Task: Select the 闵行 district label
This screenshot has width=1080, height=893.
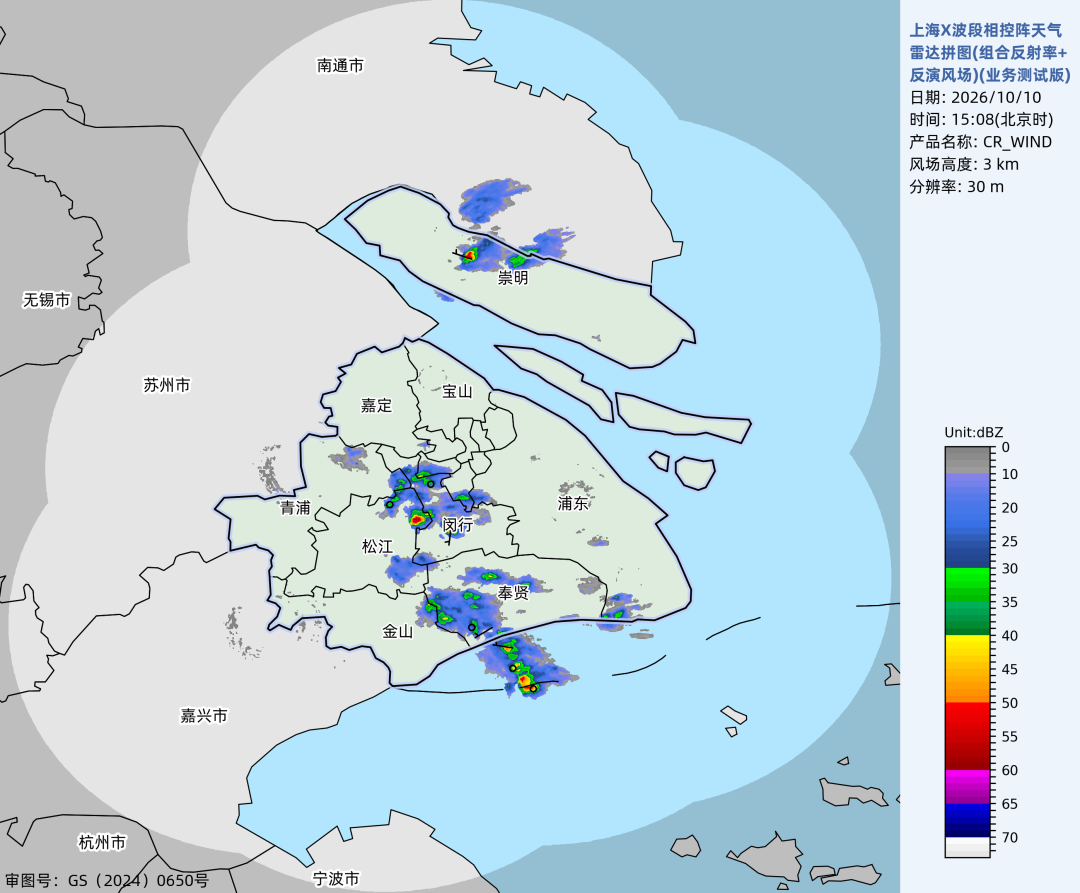Action: pos(458,525)
